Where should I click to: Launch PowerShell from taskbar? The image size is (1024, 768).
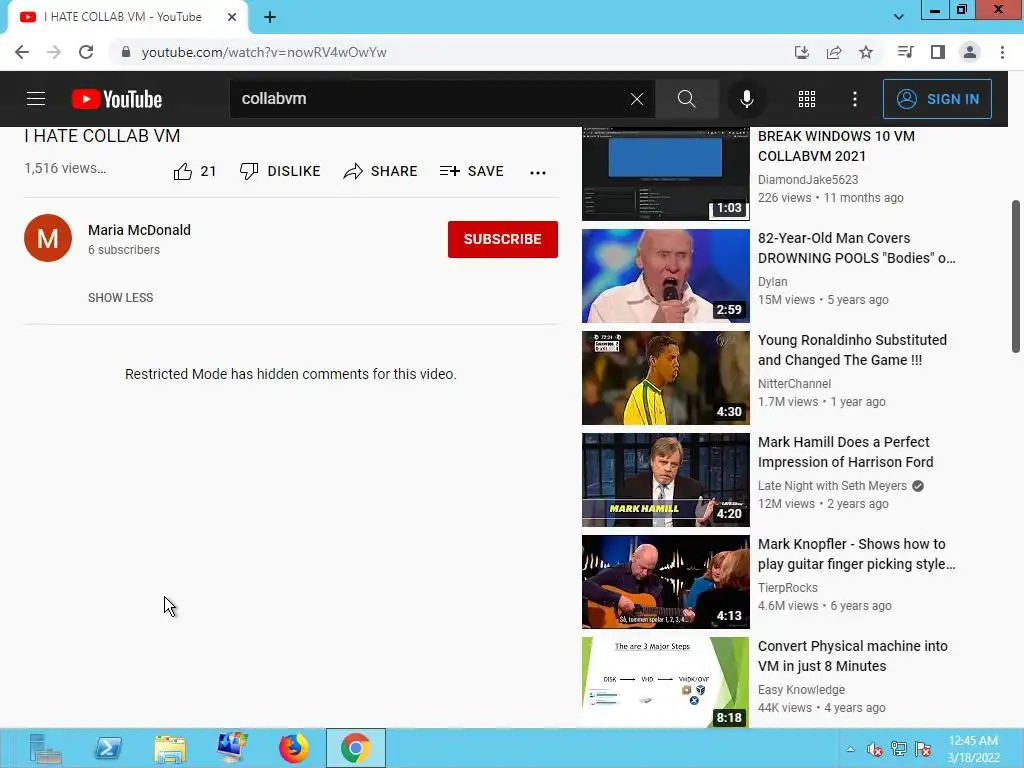click(x=108, y=748)
